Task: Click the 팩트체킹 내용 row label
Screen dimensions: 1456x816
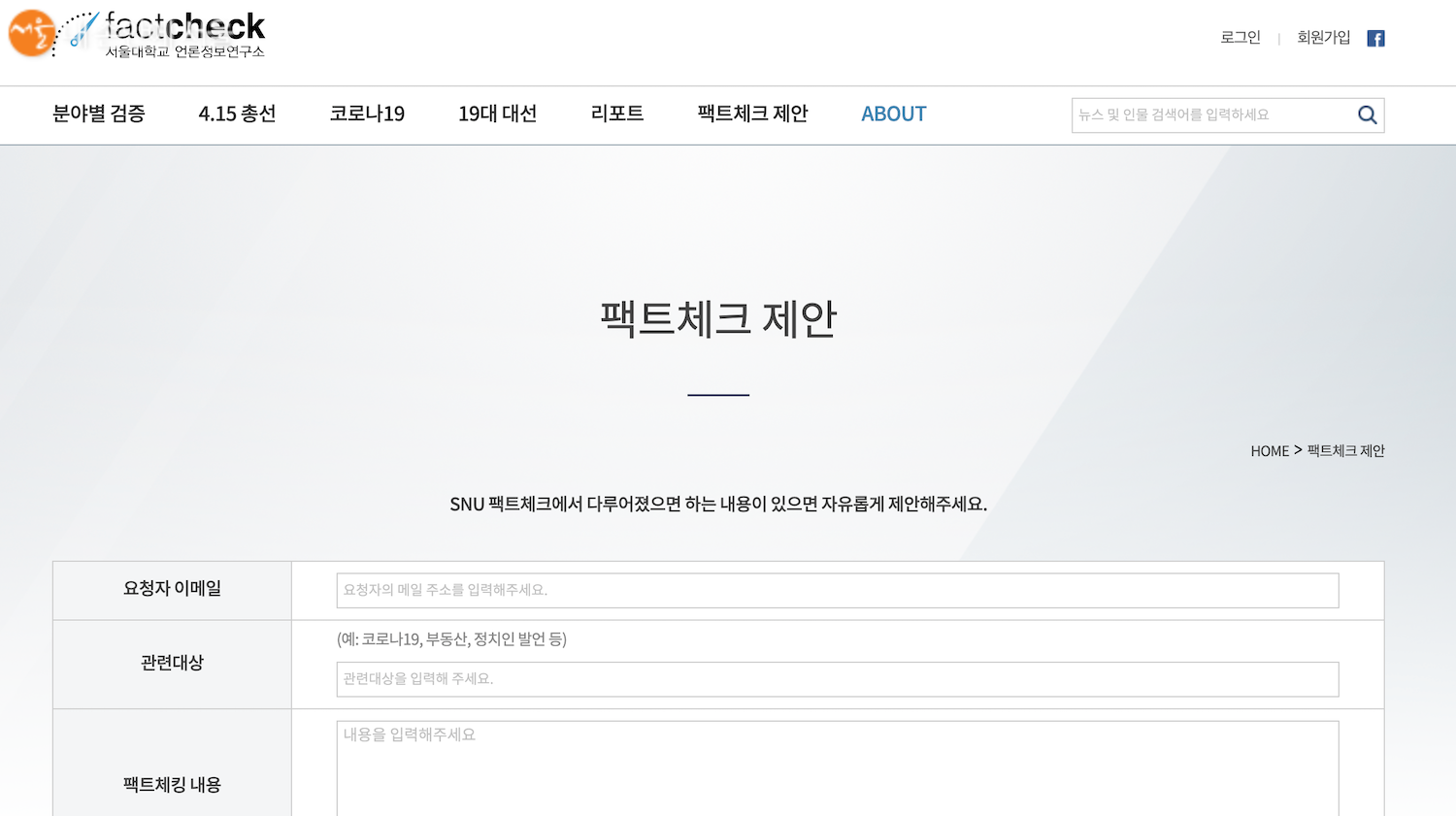Action: click(172, 785)
